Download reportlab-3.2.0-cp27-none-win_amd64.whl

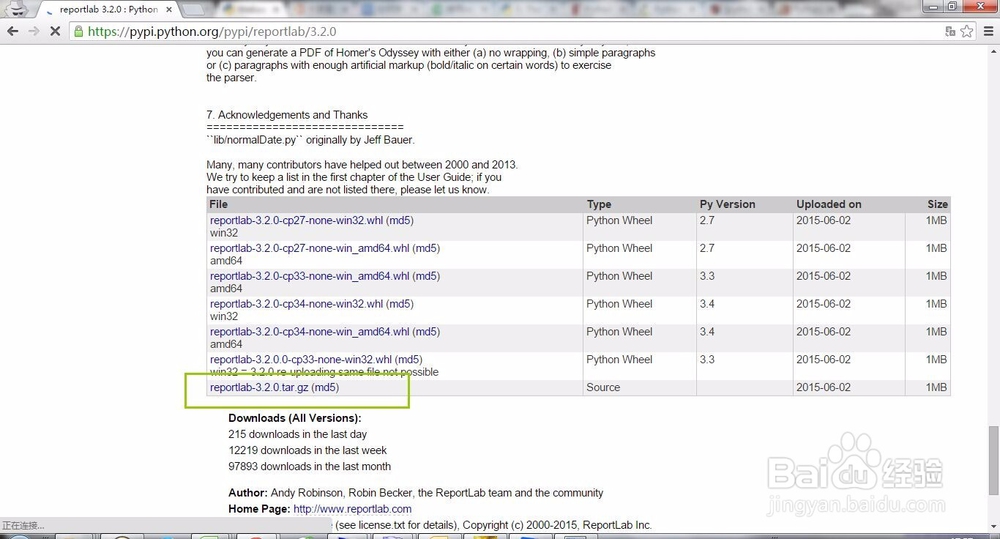[x=309, y=248]
